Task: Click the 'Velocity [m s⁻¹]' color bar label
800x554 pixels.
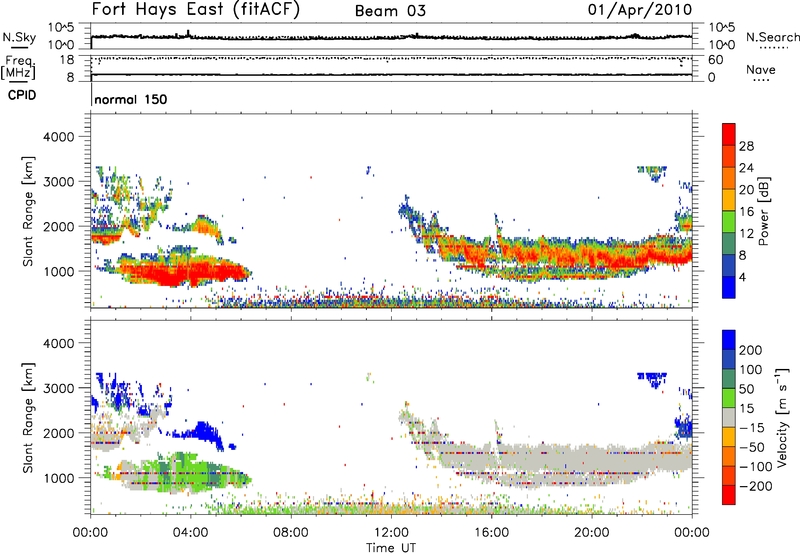Action: [x=782, y=417]
